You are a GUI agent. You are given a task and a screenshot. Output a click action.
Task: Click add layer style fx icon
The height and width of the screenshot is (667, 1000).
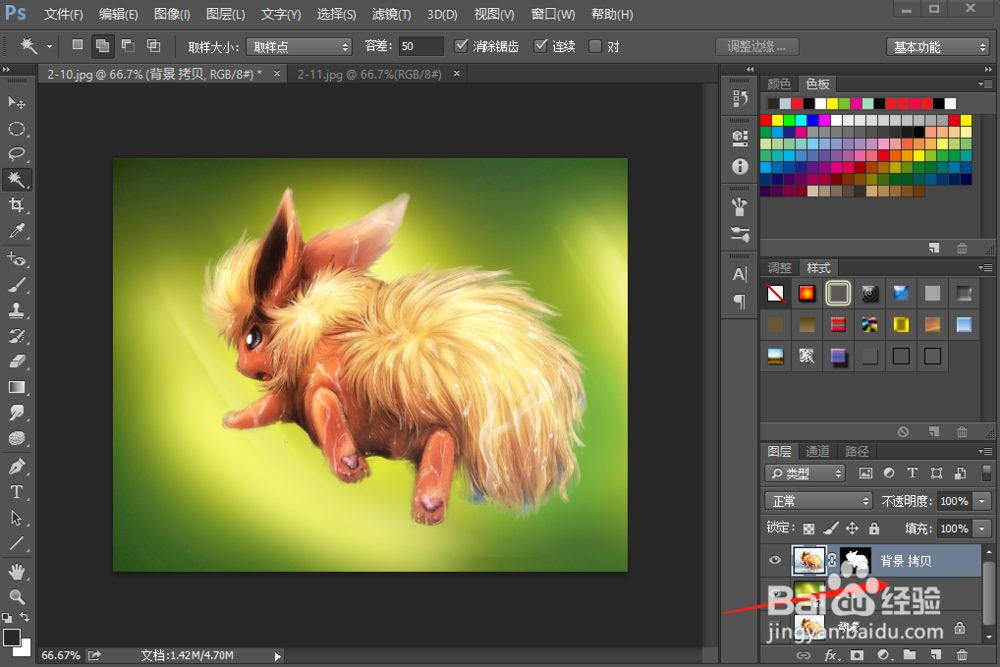pyautogui.click(x=830, y=655)
